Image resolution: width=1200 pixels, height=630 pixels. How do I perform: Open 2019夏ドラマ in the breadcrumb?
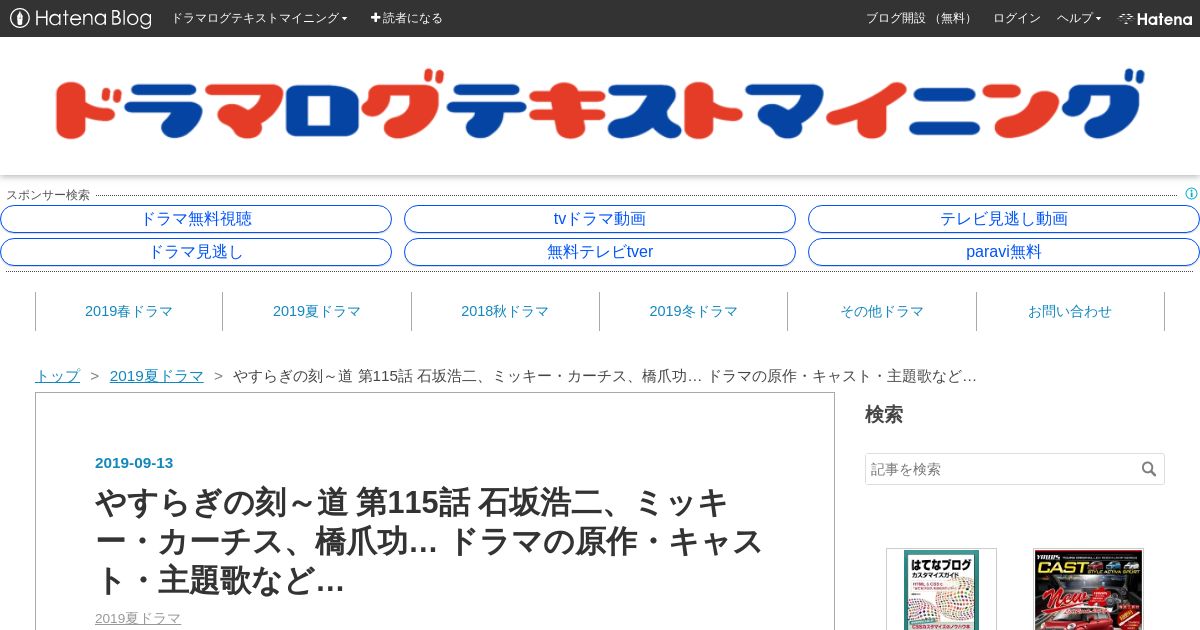pyautogui.click(x=157, y=376)
